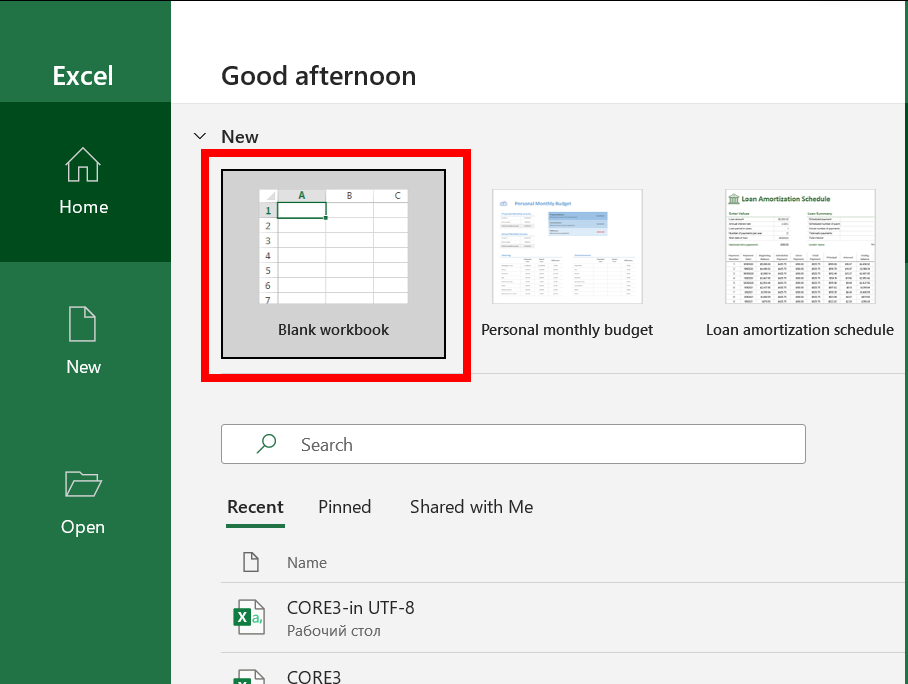The height and width of the screenshot is (684, 908).
Task: Switch to the Pinned tab
Action: (x=345, y=507)
